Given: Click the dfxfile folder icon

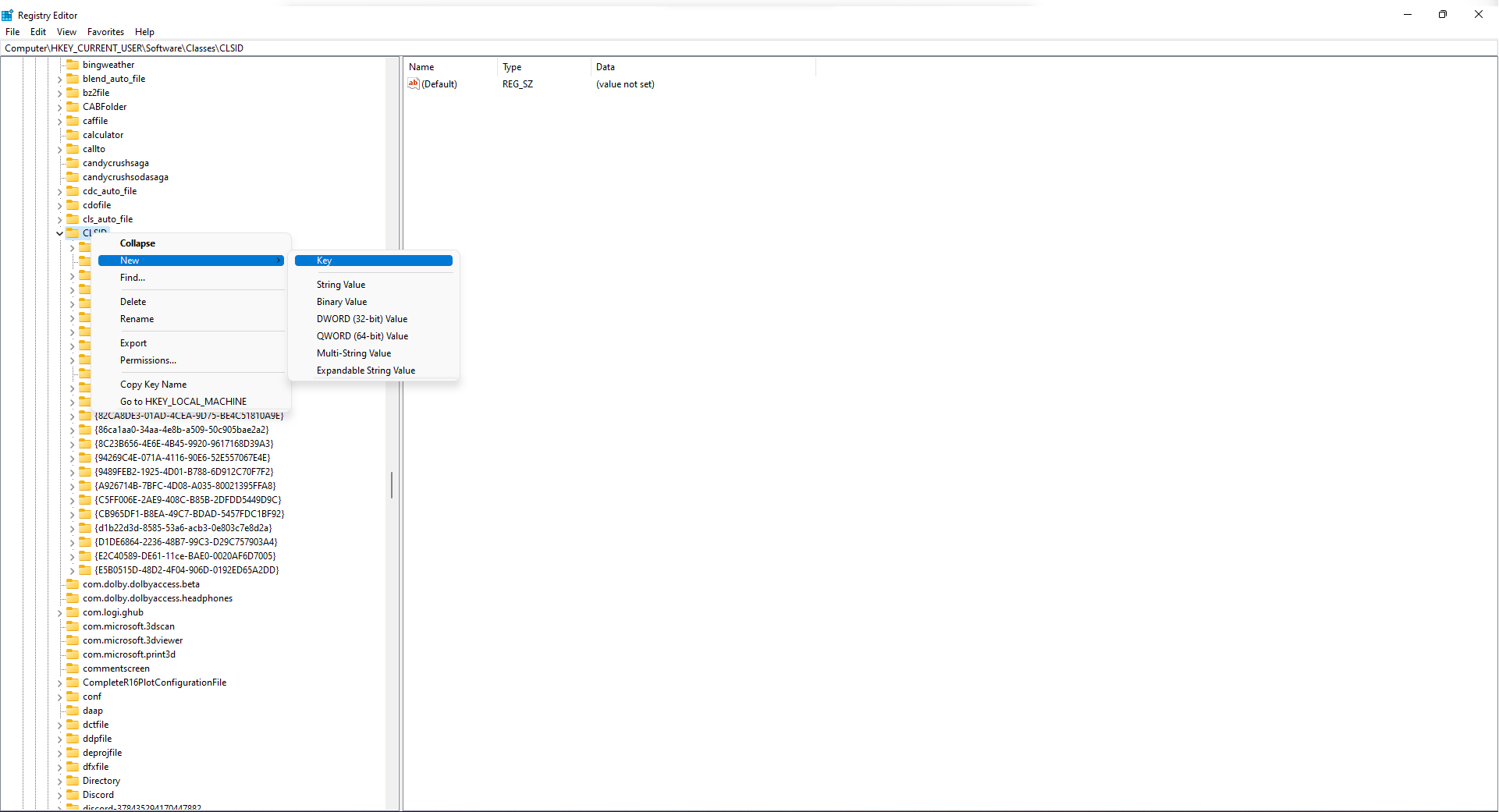Looking at the screenshot, I should coord(73,767).
